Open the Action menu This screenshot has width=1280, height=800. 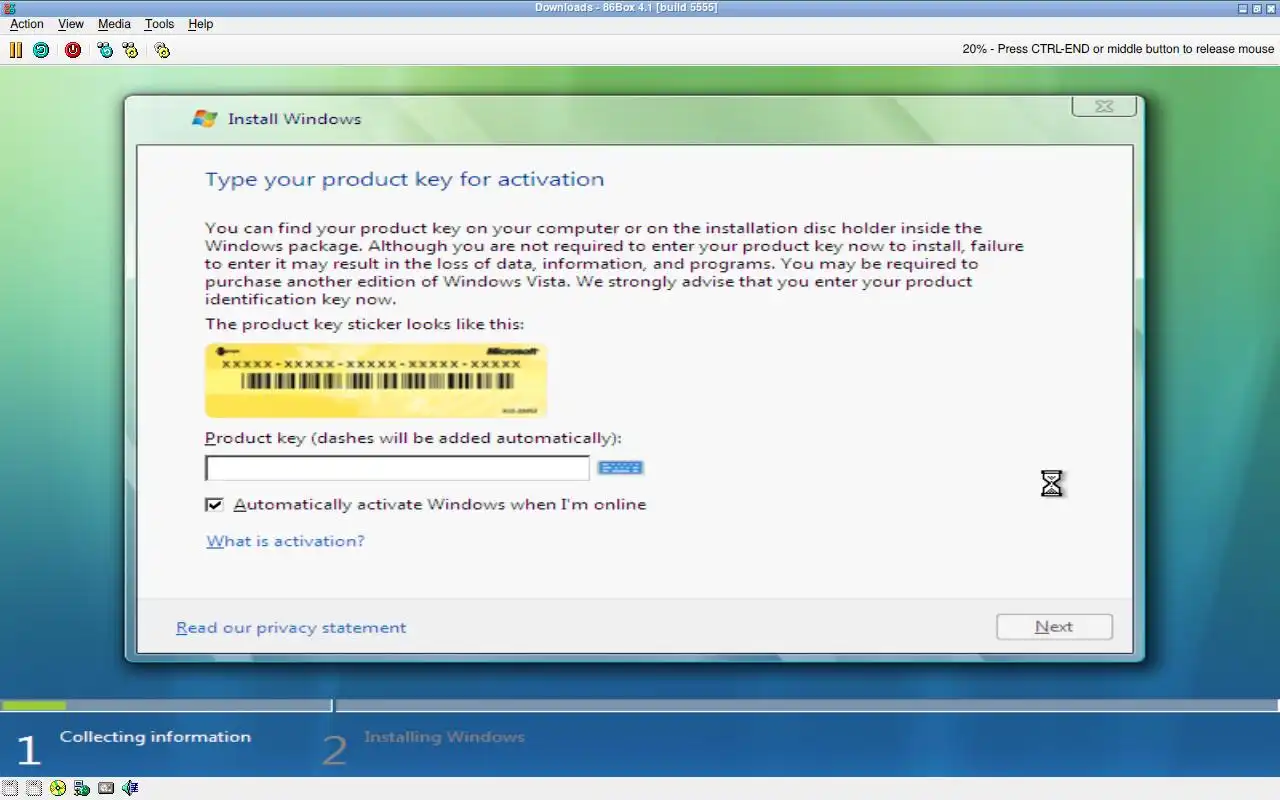point(27,24)
